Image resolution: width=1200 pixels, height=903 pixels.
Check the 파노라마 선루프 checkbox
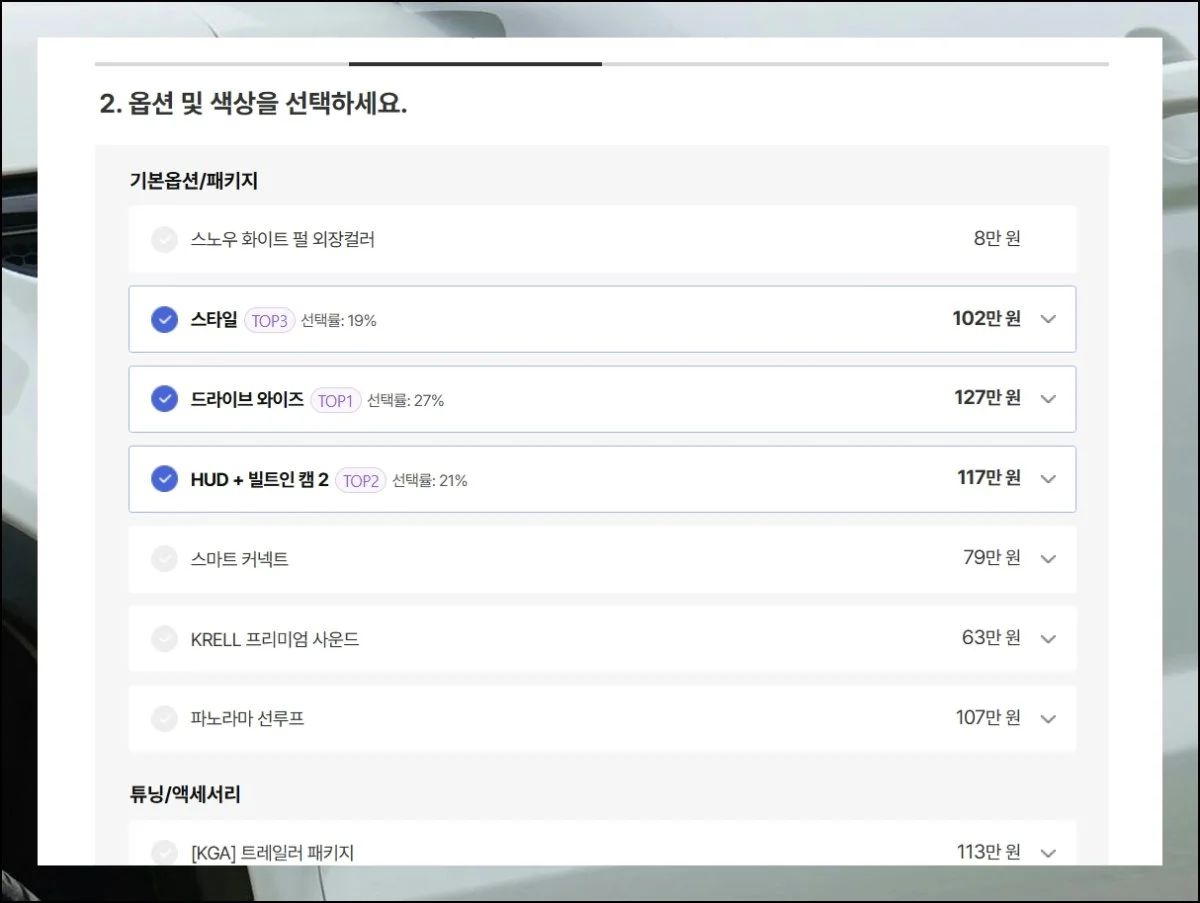tap(164, 718)
